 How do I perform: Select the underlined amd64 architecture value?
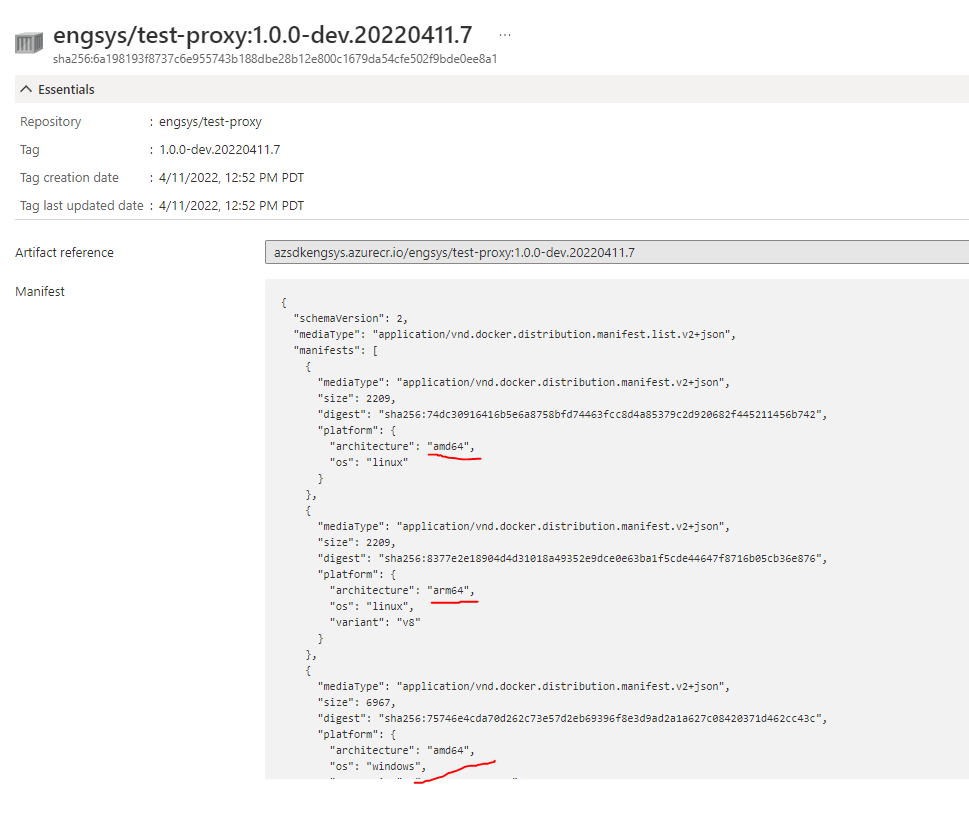pos(452,446)
